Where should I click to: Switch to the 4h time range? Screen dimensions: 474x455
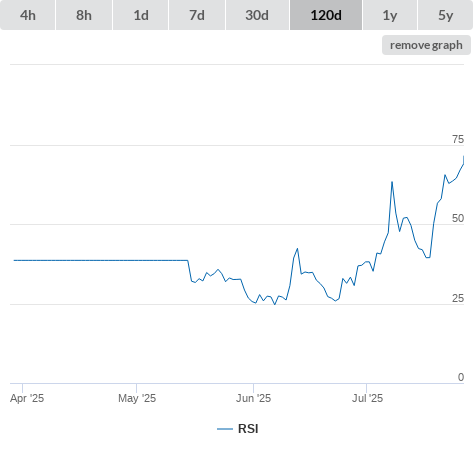pos(28,15)
